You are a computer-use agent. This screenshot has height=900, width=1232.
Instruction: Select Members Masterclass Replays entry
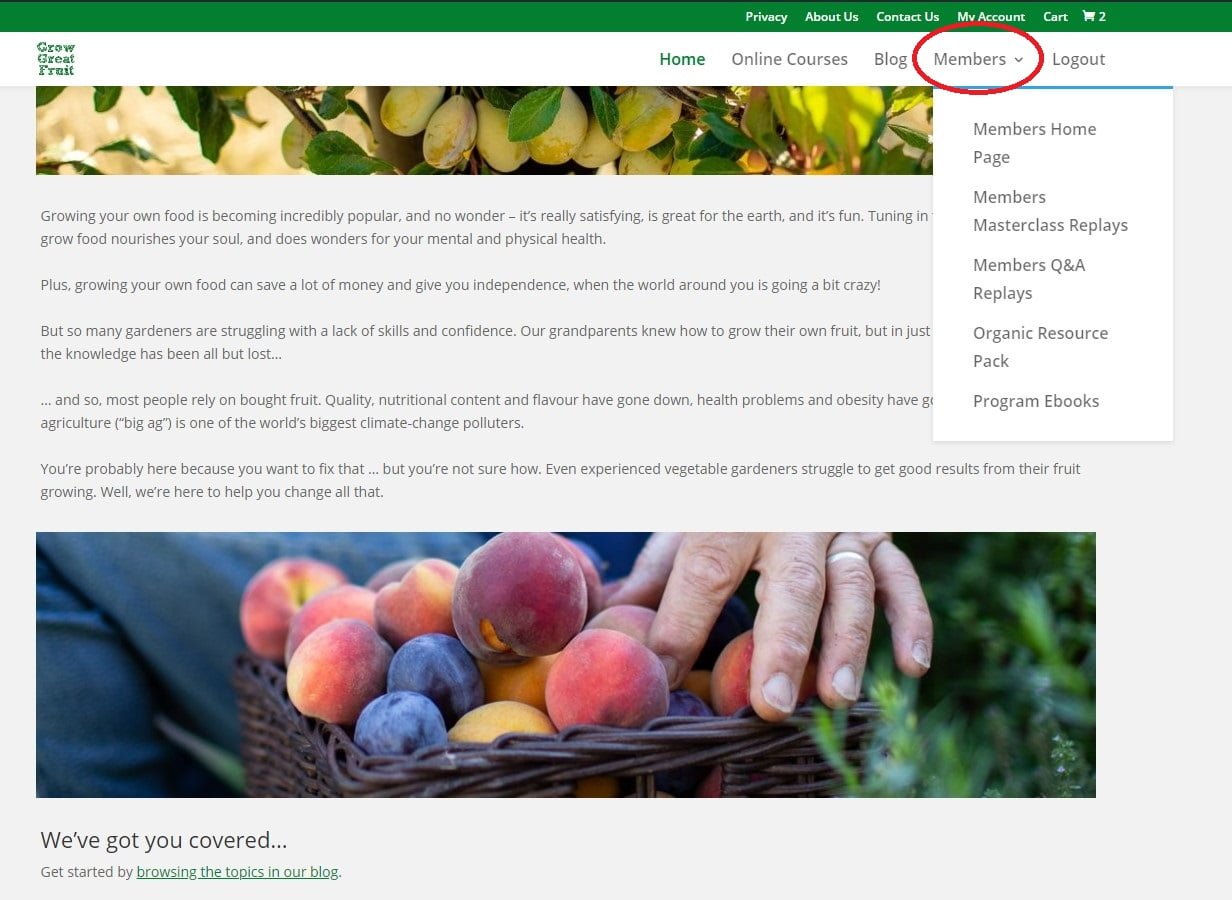tap(1050, 211)
